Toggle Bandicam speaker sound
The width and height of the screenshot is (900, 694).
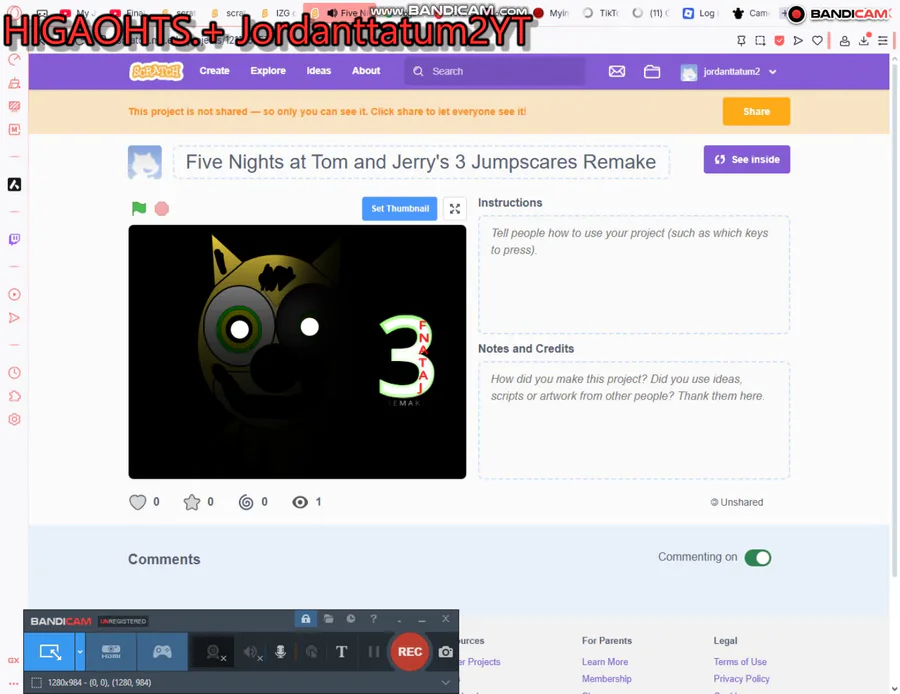click(252, 652)
